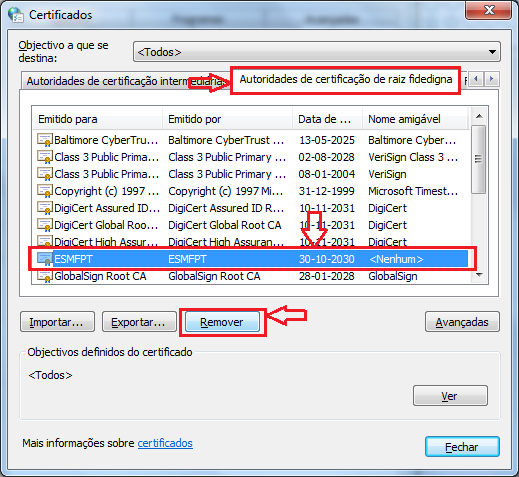The height and width of the screenshot is (477, 519).
Task: Click the Ver button
Action: [450, 396]
